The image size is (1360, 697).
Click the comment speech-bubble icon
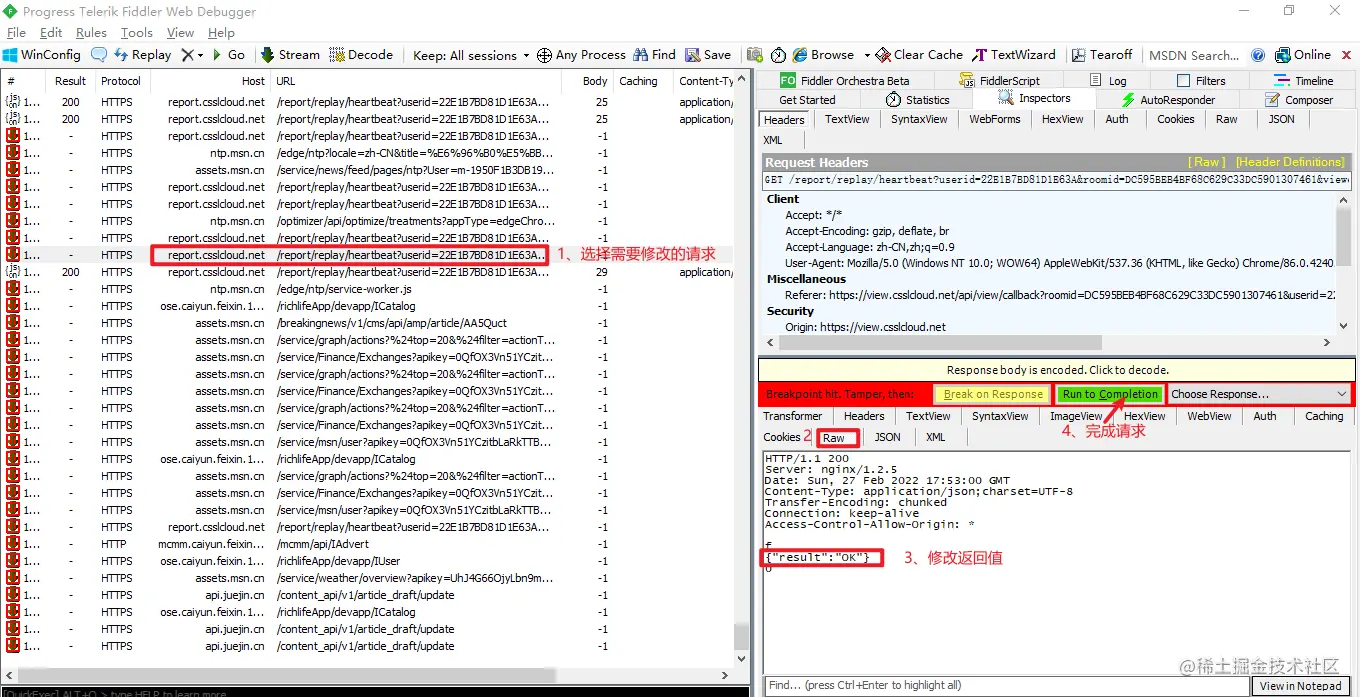[x=98, y=55]
